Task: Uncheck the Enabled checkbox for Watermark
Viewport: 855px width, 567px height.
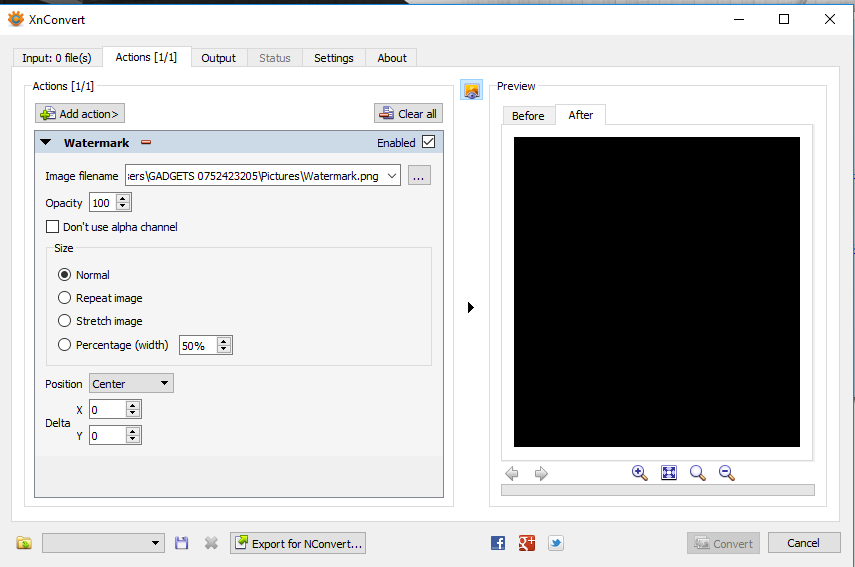Action: point(429,142)
